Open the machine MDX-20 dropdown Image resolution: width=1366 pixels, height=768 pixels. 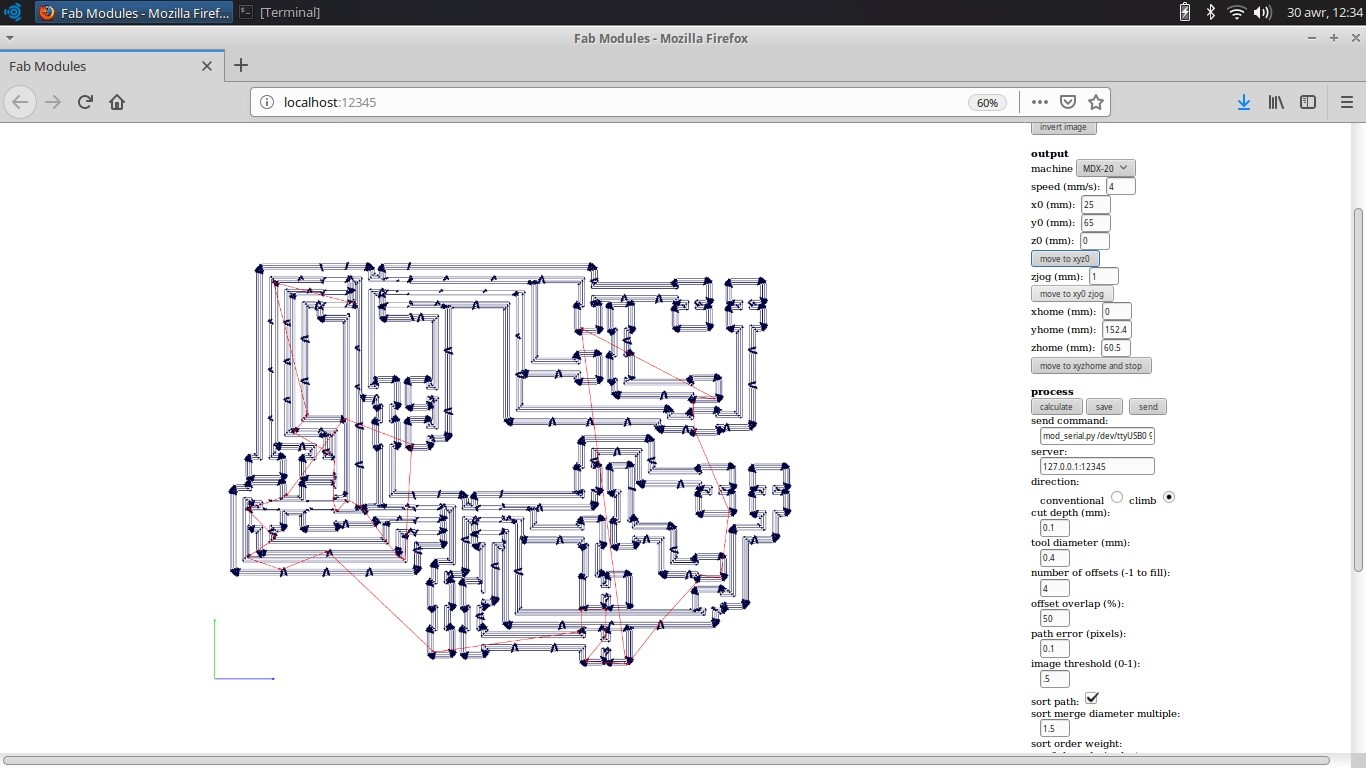(1106, 169)
